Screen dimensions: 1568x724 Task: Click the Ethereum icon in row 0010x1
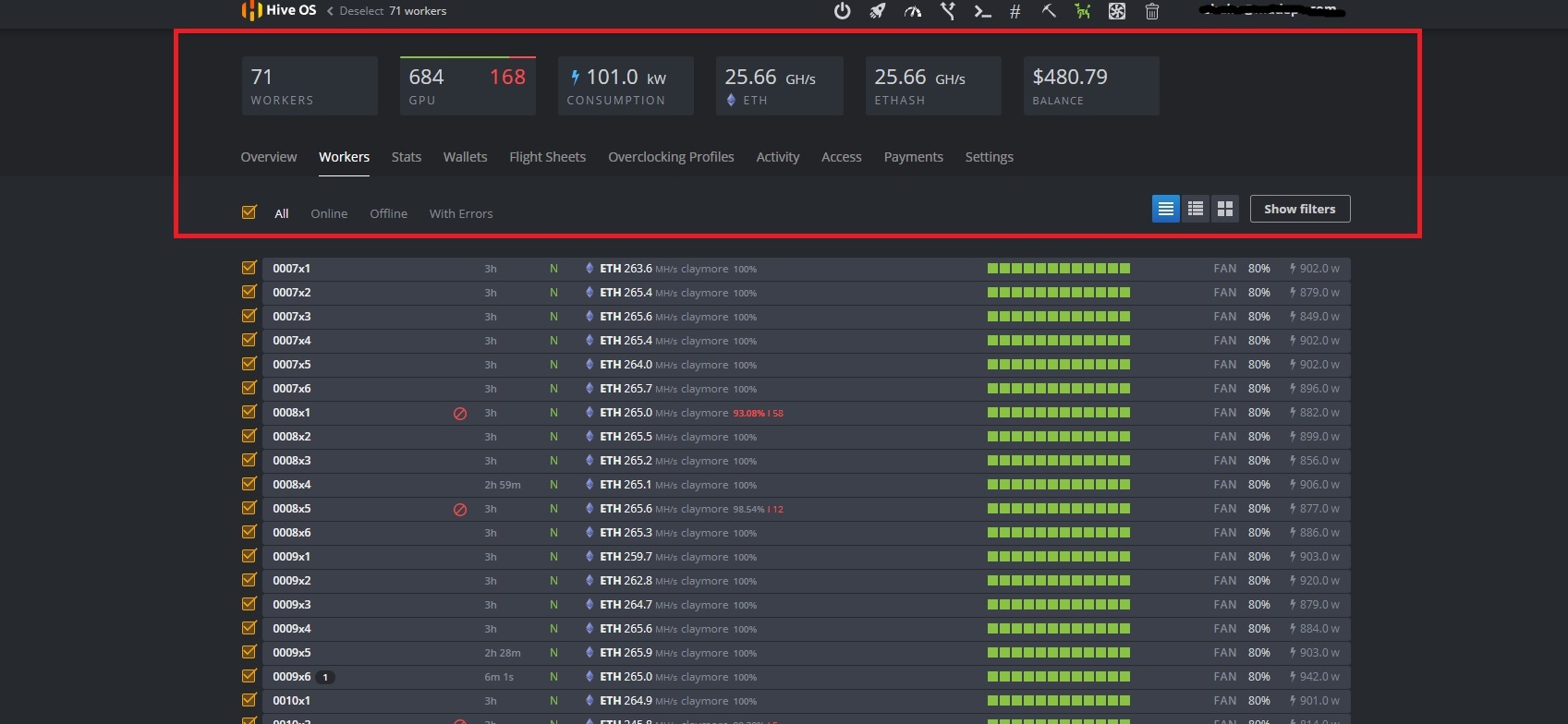pos(590,701)
